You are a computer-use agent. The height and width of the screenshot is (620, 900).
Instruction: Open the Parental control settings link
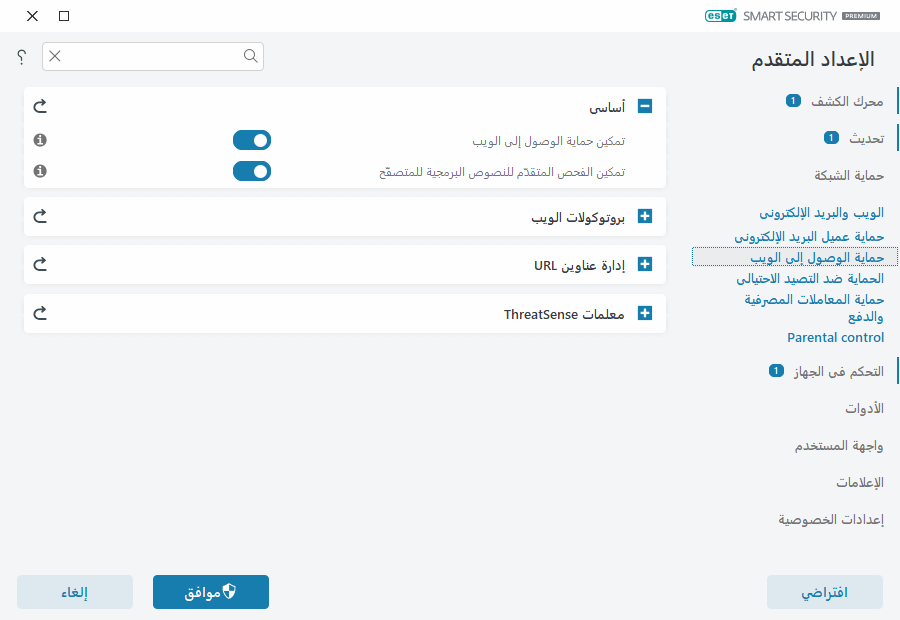(x=835, y=337)
